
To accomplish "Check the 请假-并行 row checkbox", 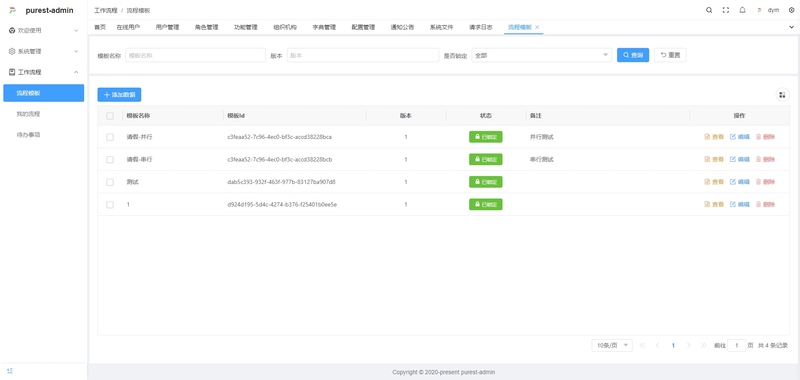I will click(x=110, y=137).
